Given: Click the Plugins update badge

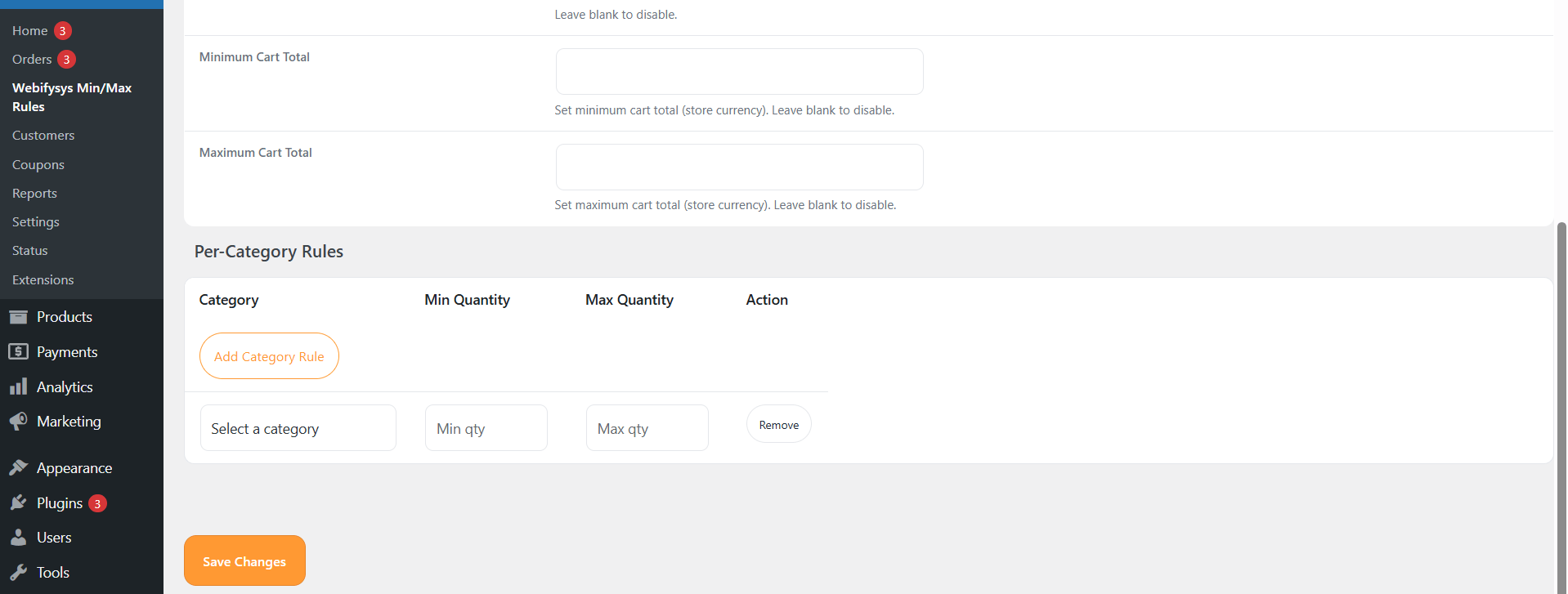Looking at the screenshot, I should 97,503.
